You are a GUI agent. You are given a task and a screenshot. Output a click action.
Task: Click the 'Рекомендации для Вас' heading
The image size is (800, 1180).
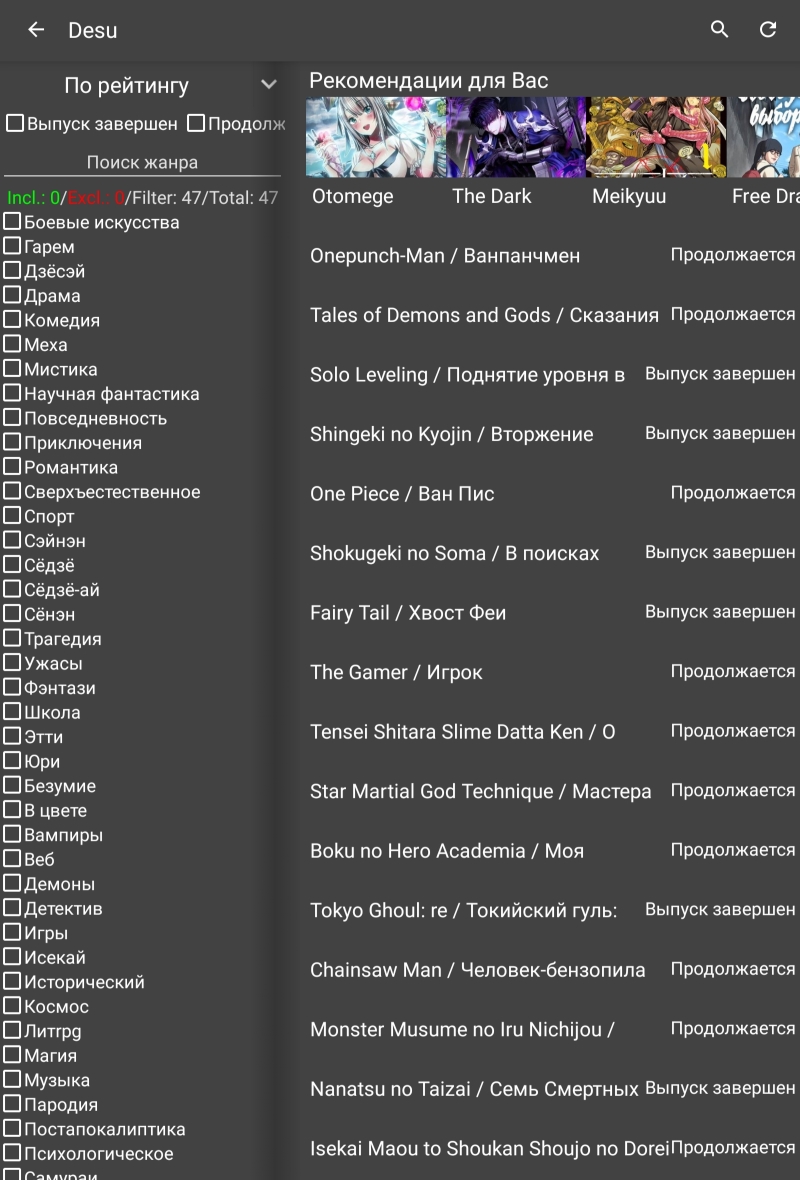tap(428, 81)
